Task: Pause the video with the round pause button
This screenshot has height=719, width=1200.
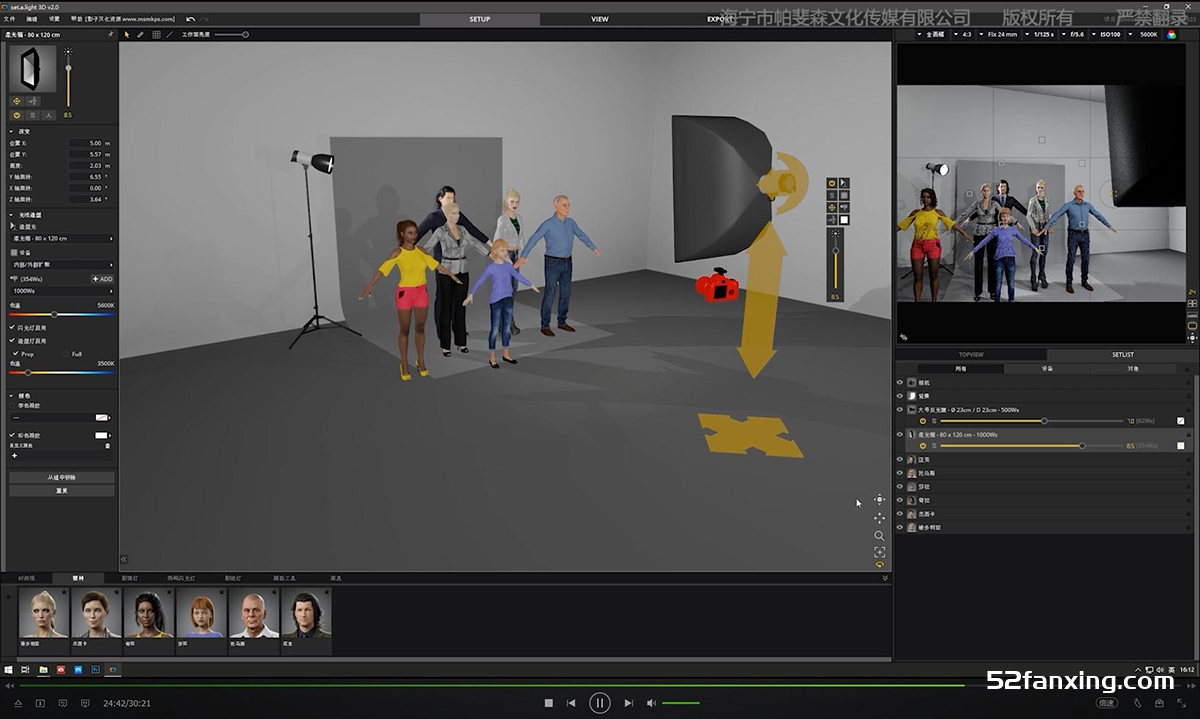Action: (599, 703)
